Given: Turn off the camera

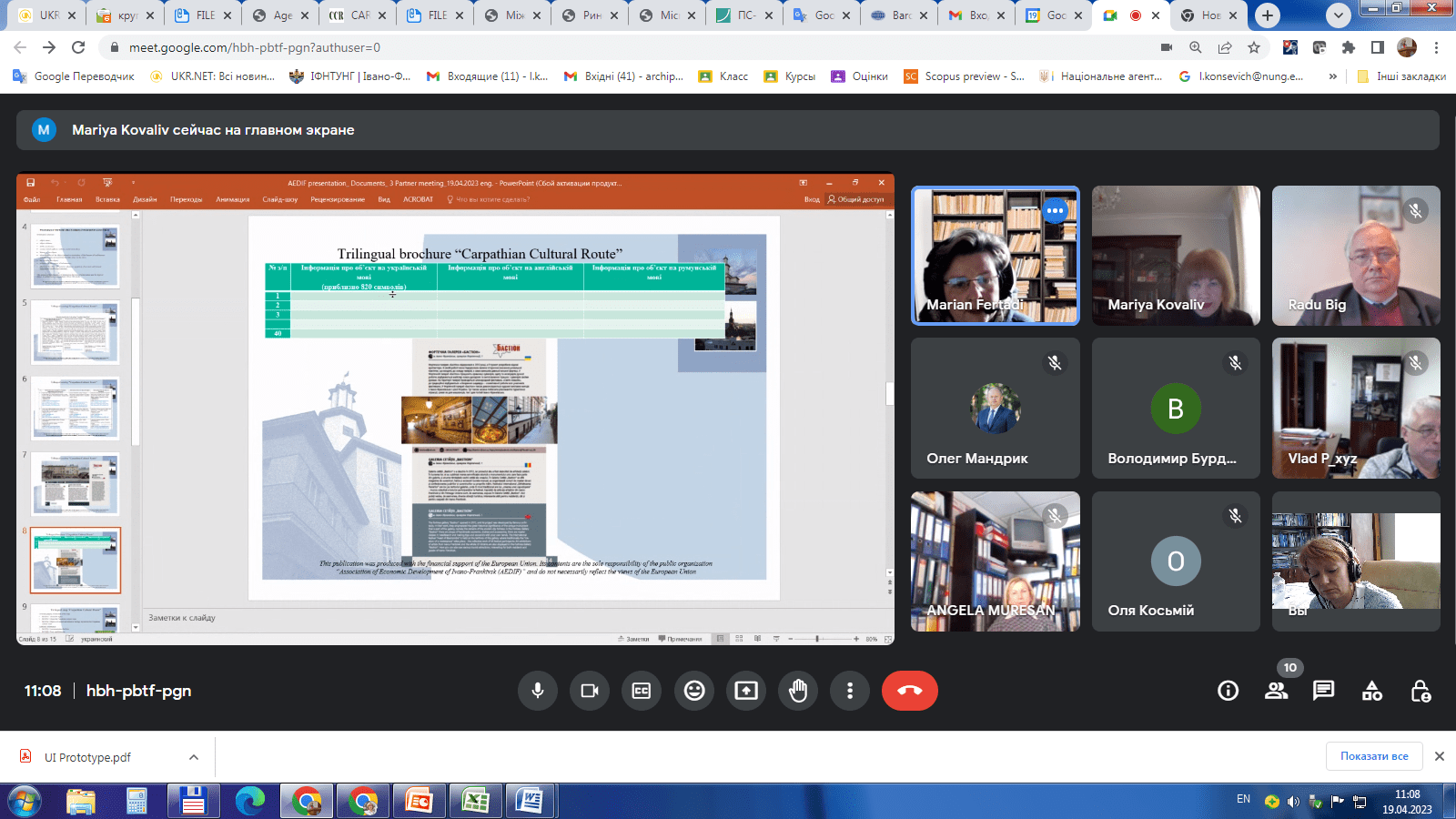Looking at the screenshot, I should pos(590,691).
